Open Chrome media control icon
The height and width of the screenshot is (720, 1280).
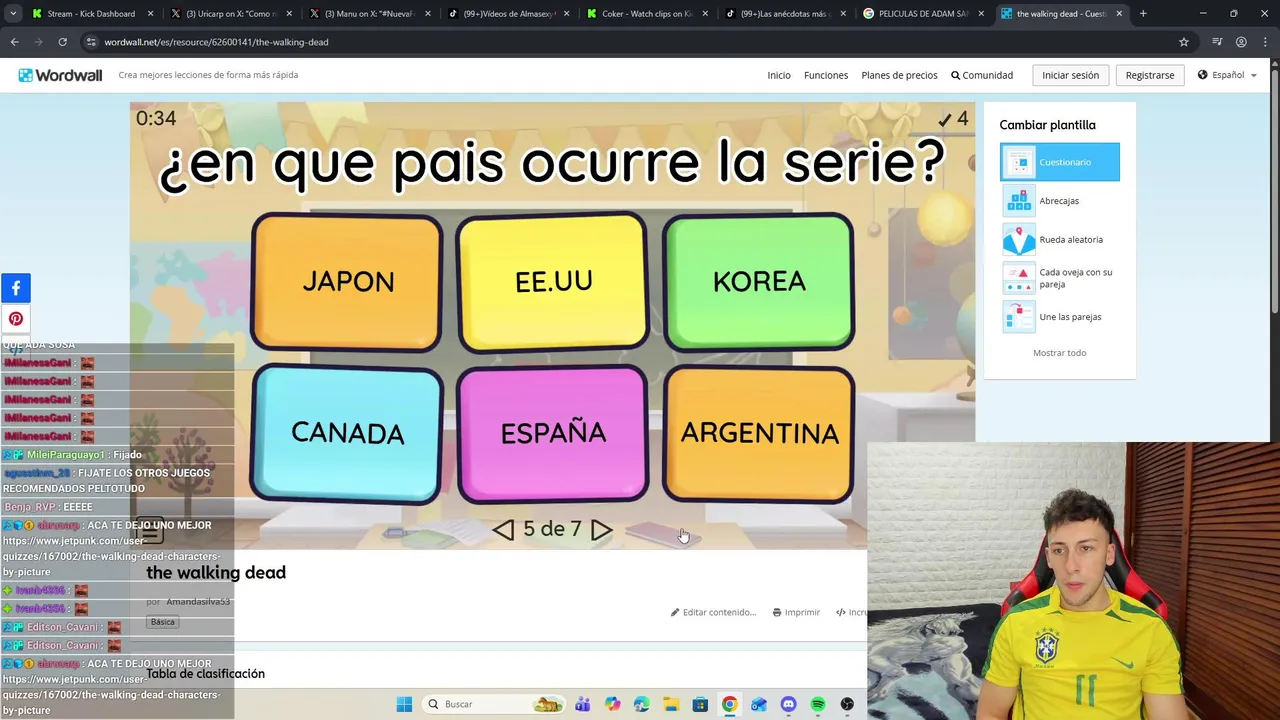point(1217,42)
